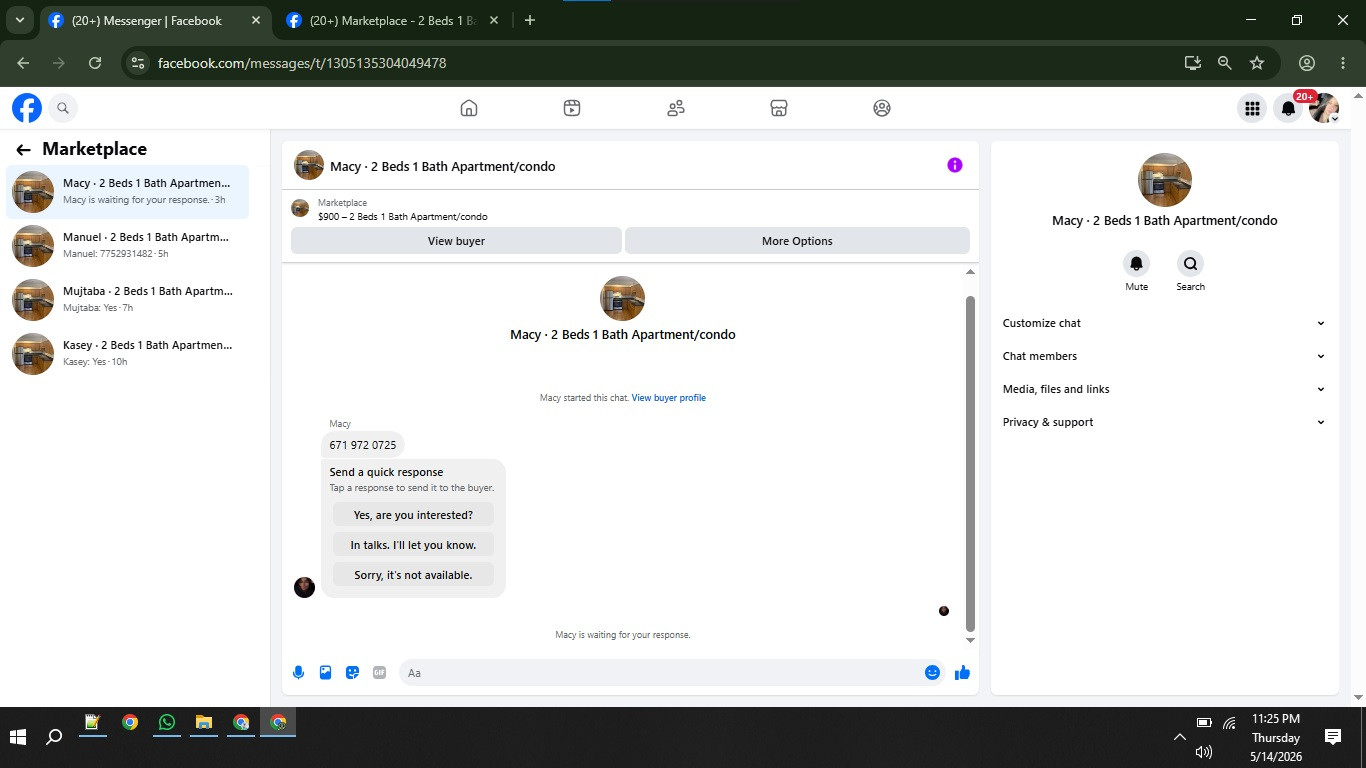This screenshot has width=1366, height=768.
Task: Attach a file with the photo icon
Action: 325,673
